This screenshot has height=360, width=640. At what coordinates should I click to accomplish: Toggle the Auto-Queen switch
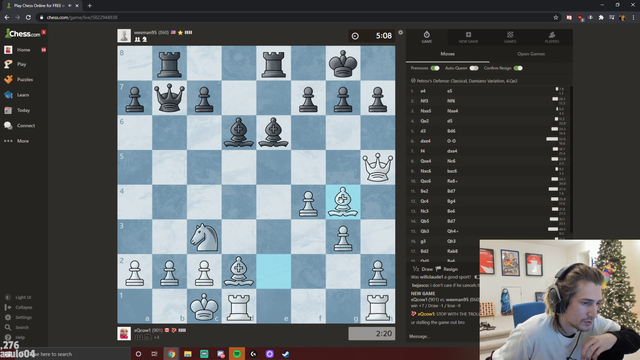pyautogui.click(x=474, y=68)
